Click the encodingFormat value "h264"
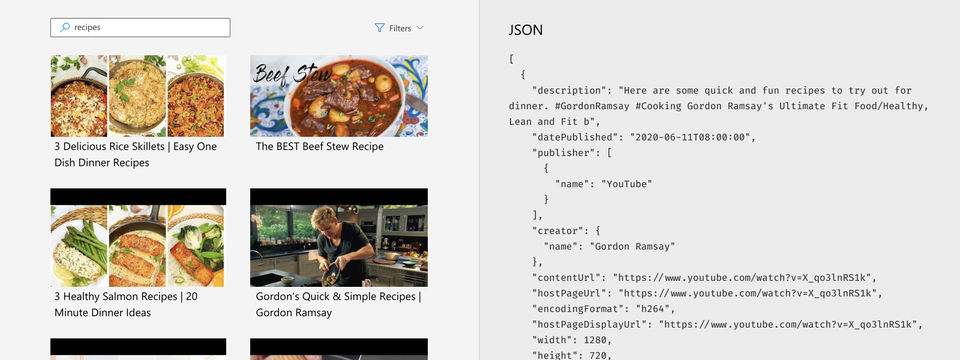960x360 pixels. [x=653, y=309]
